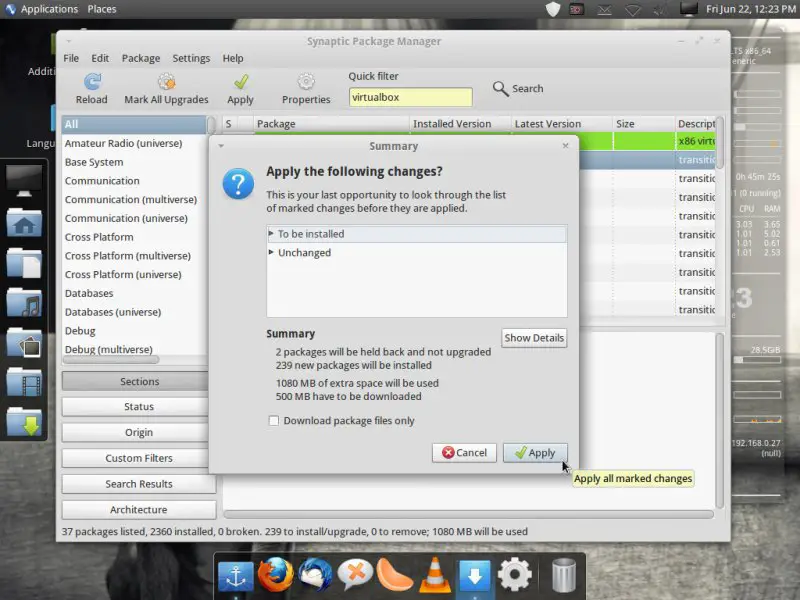
Task: Switch the filter view to Sections
Action: (x=139, y=381)
